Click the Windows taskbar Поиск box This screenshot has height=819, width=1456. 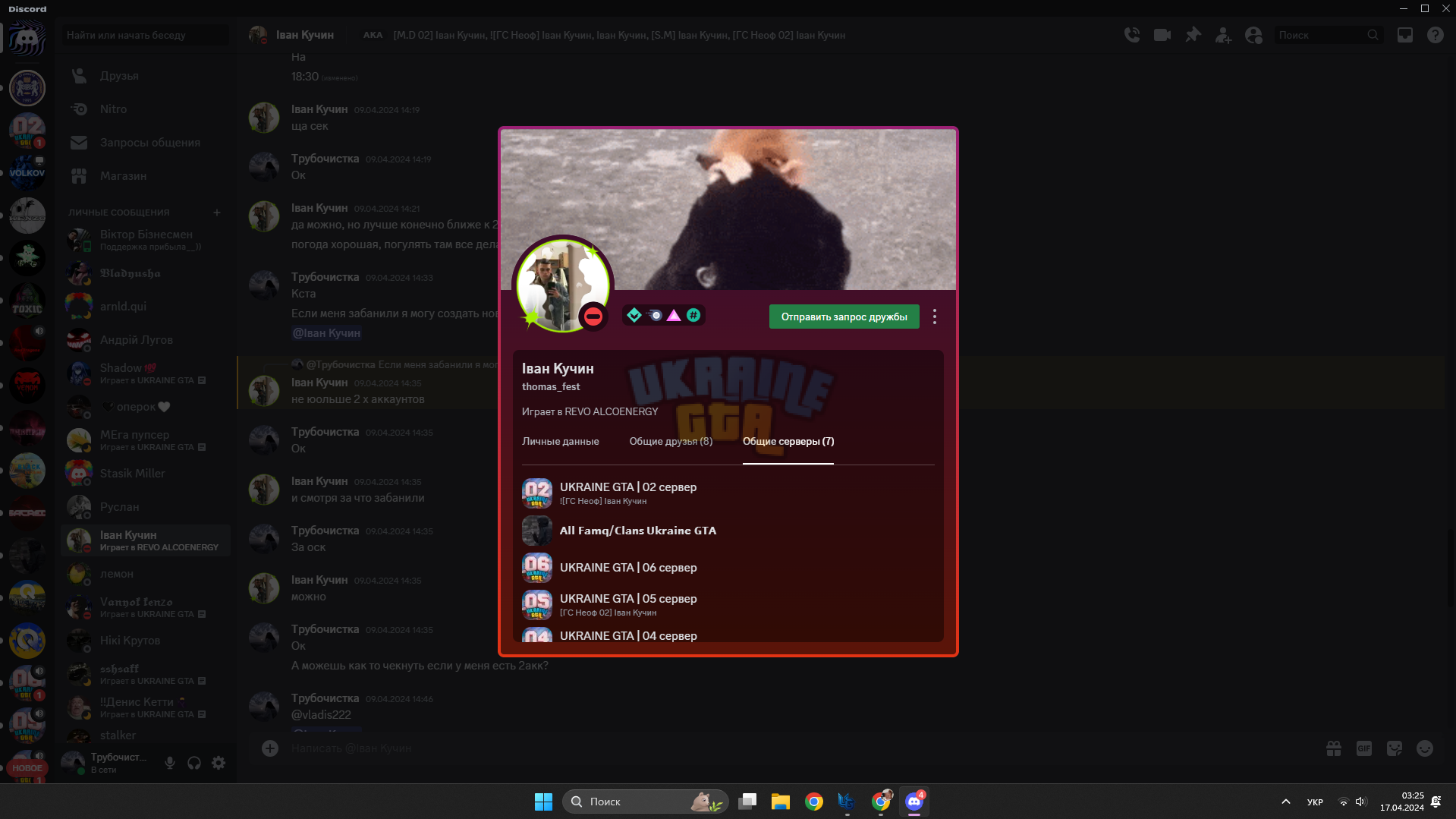pos(646,802)
